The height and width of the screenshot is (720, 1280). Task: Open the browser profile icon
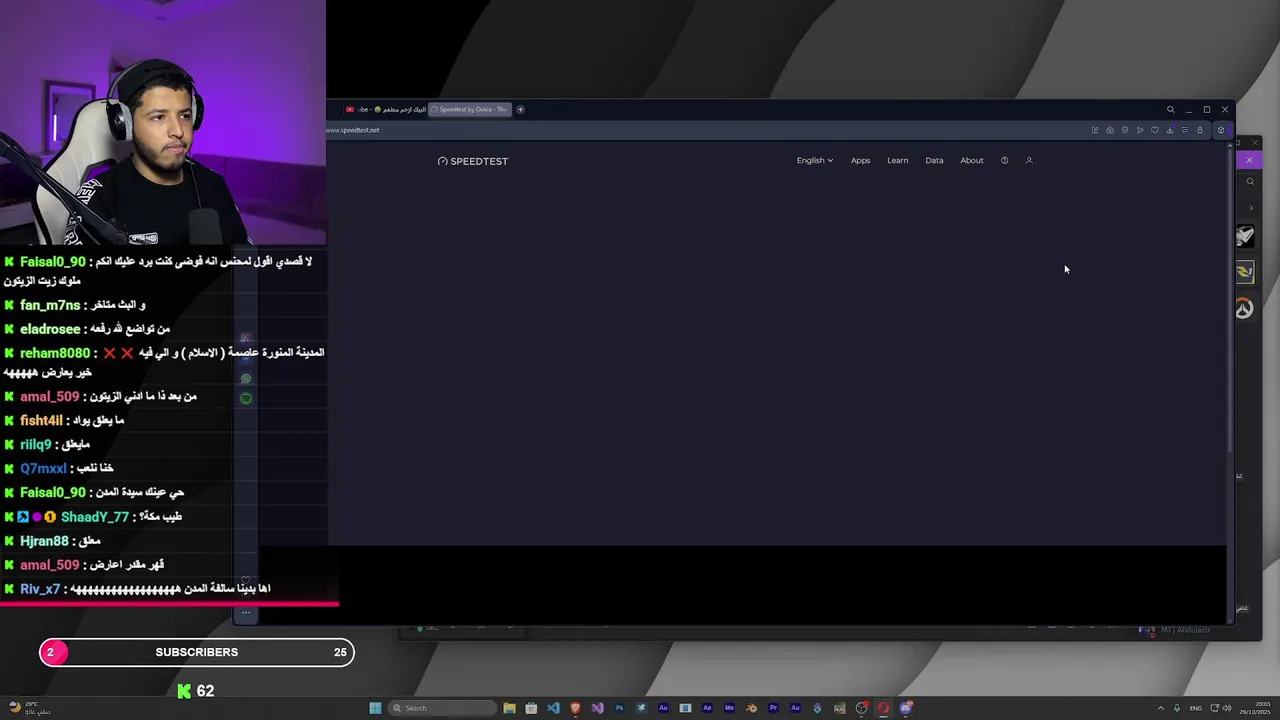(x=1200, y=130)
